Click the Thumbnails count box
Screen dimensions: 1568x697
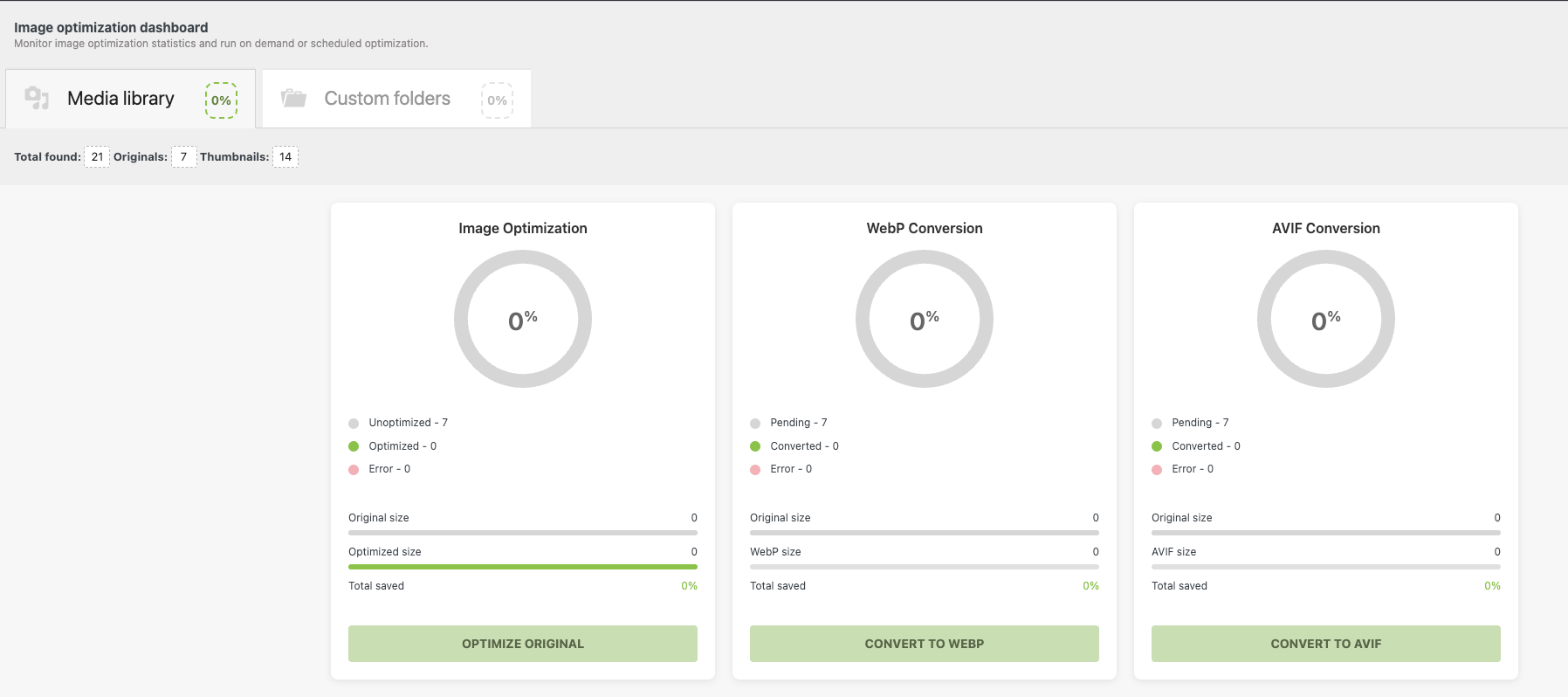tap(285, 157)
